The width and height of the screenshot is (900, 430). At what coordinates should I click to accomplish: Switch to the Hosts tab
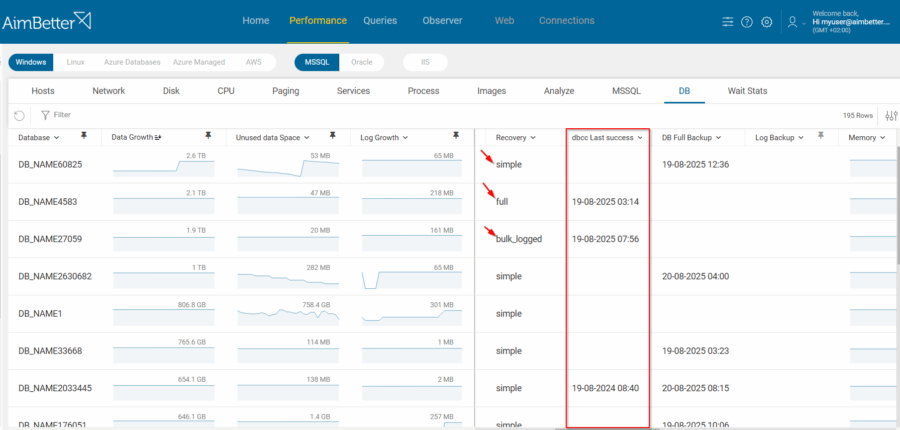[43, 91]
